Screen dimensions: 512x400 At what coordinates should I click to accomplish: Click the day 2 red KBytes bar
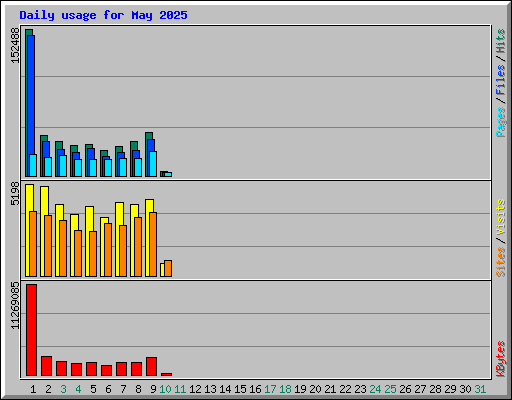(x=46, y=366)
